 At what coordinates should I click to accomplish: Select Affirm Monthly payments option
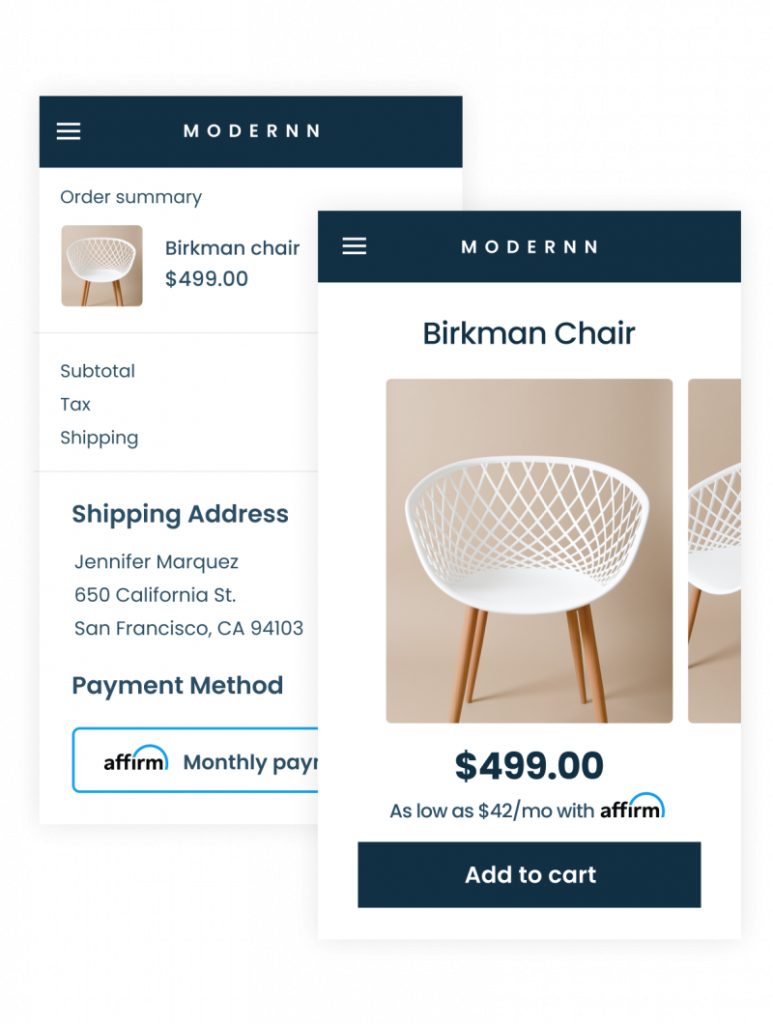coord(195,760)
